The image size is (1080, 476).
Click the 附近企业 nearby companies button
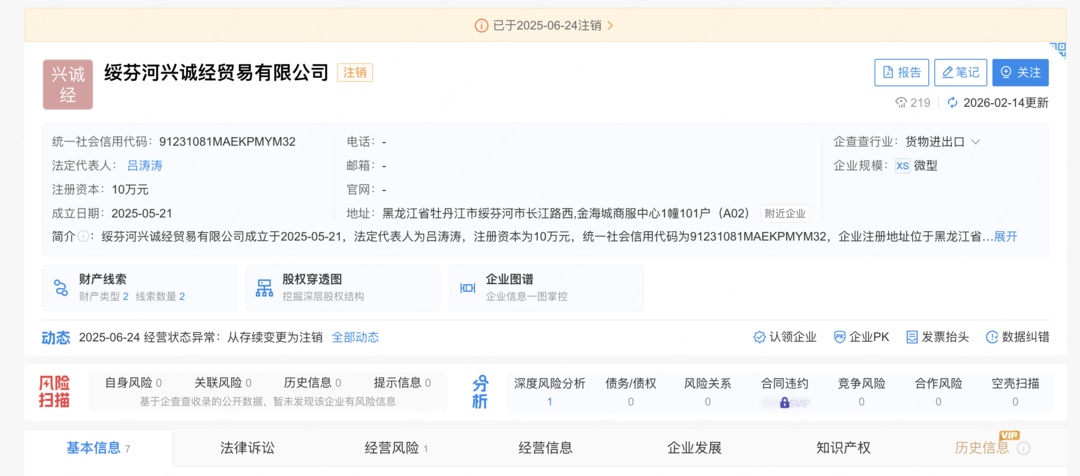(x=785, y=213)
